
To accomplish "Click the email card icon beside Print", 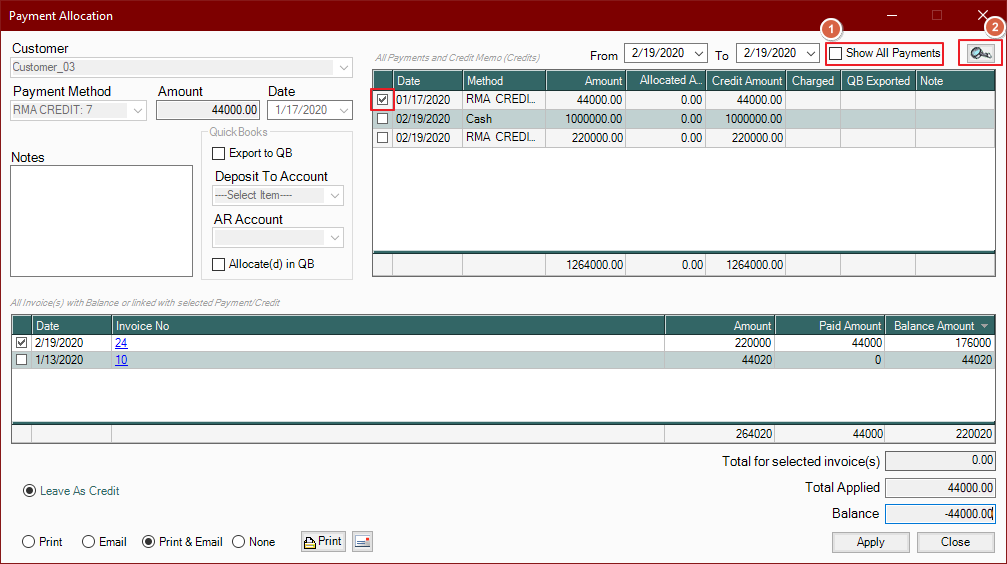I will pyautogui.click(x=362, y=542).
